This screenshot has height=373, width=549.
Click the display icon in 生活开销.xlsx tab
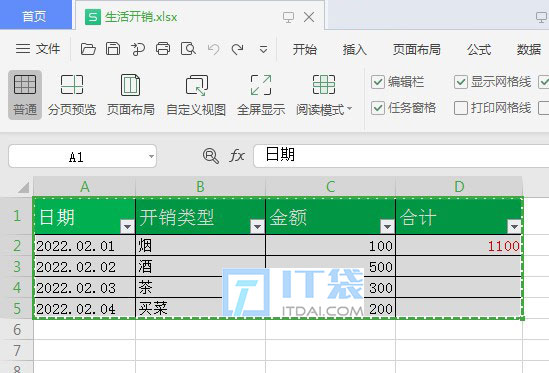[288, 17]
